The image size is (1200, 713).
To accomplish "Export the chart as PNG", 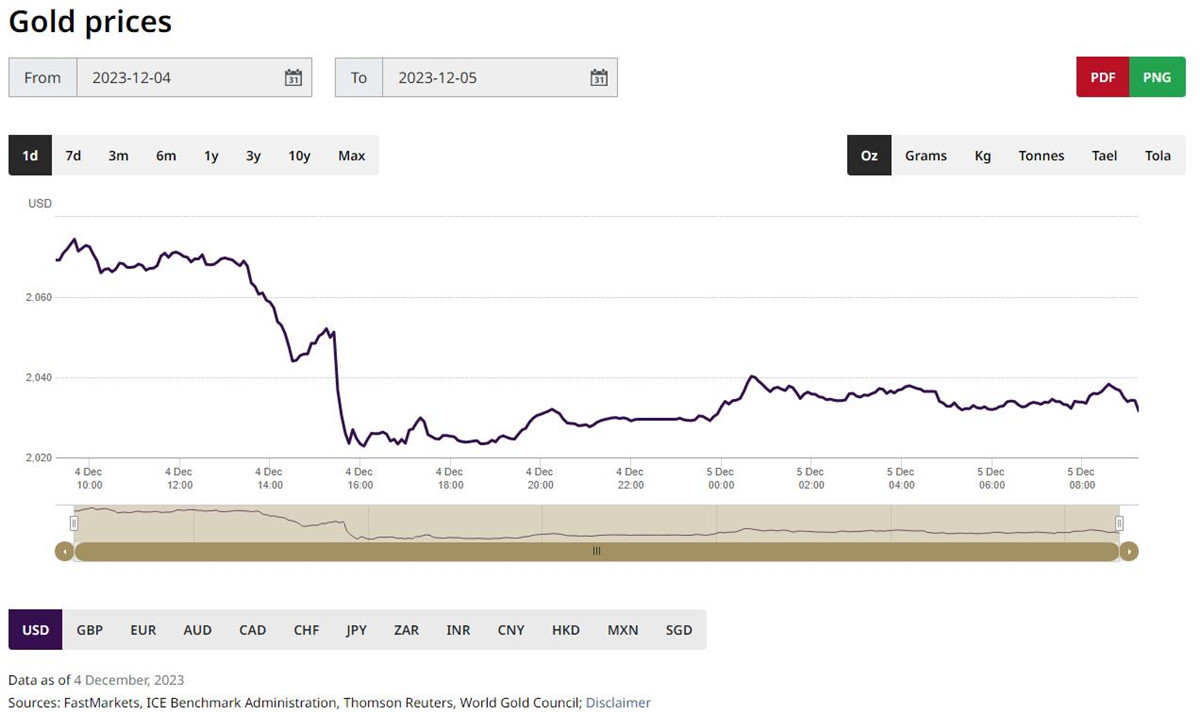I will coord(1156,78).
